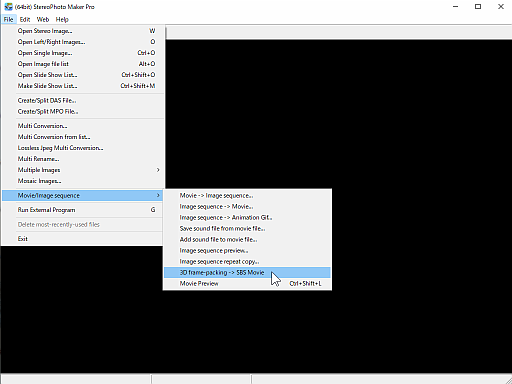Choose Exit from File menu
The image size is (512, 384).
point(82,239)
